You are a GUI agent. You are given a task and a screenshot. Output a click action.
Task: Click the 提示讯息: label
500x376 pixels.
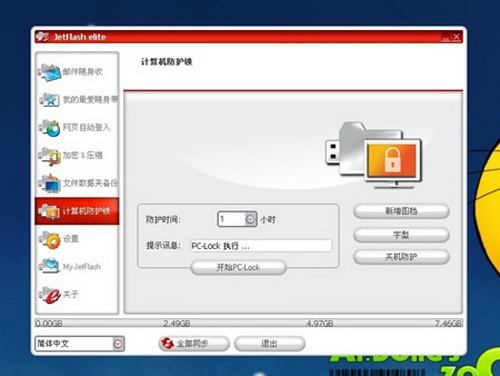coord(163,246)
